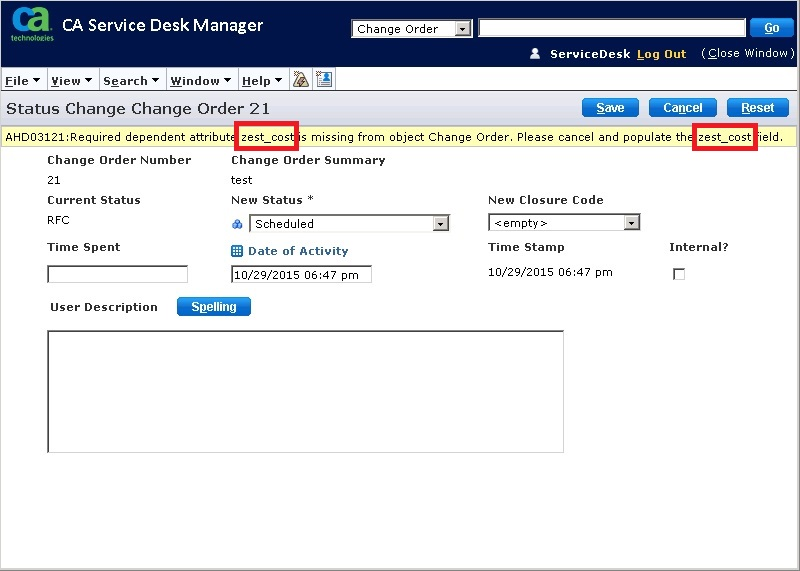This screenshot has height=571, width=800.
Task: Click the contact card toolbar icon
Action: click(324, 80)
